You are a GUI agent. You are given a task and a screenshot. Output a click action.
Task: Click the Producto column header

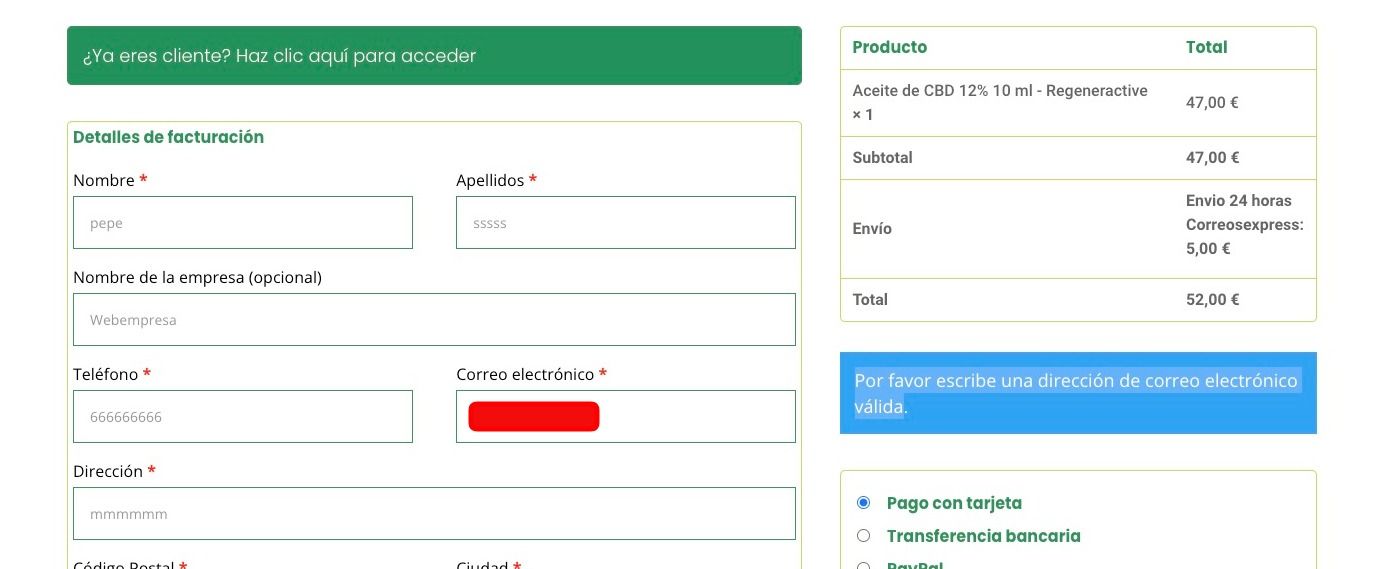(889, 47)
